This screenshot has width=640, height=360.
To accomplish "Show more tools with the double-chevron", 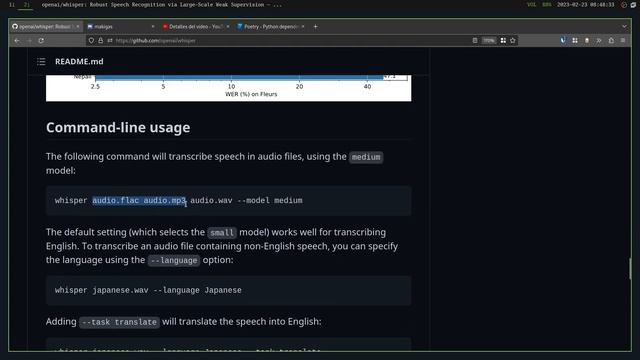I will [x=599, y=40].
